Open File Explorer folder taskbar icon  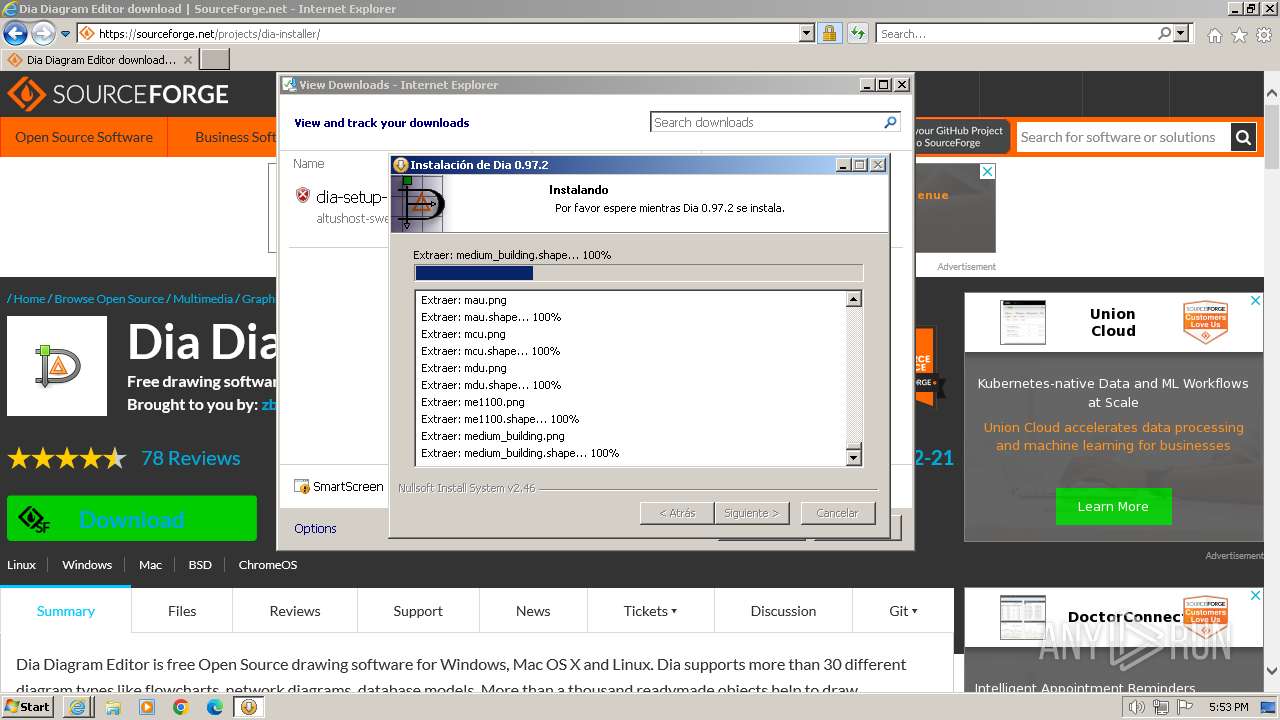coord(112,707)
